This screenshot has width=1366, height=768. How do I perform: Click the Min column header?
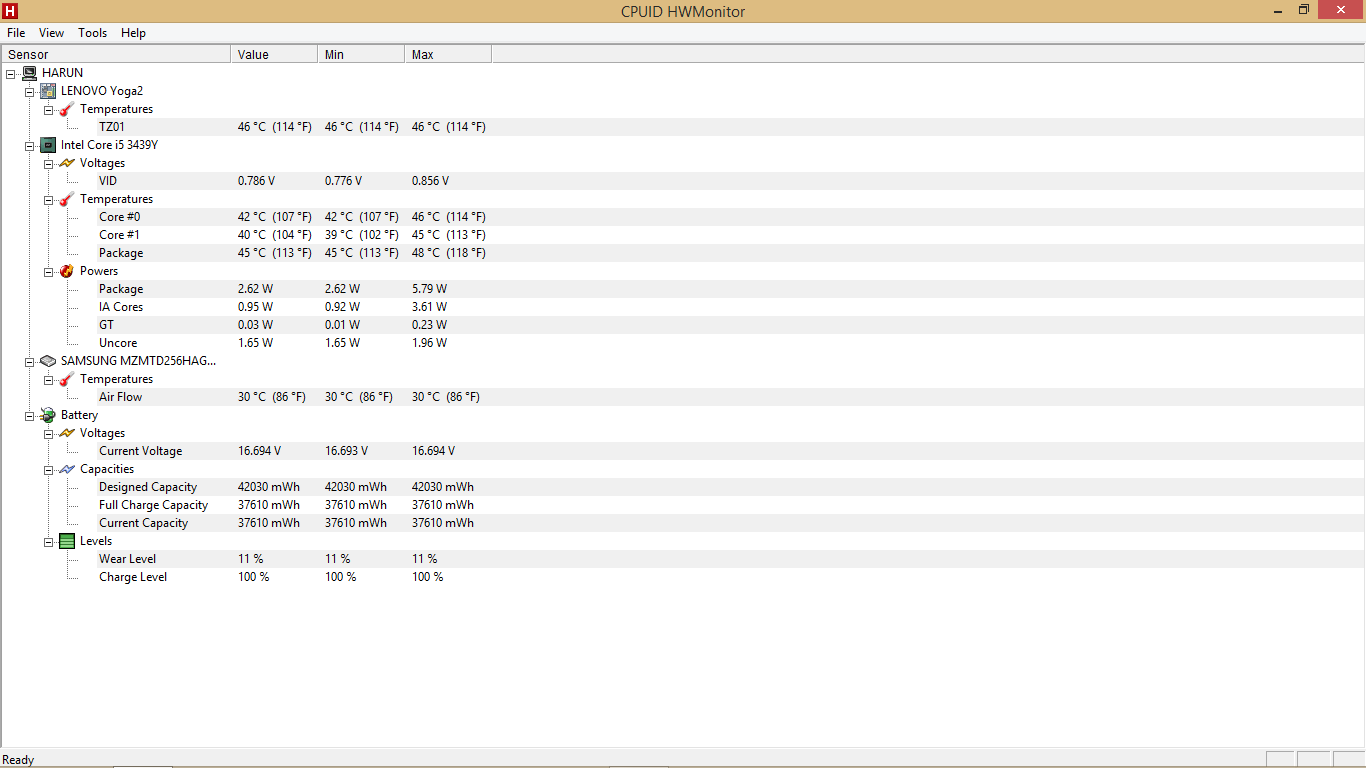(x=361, y=55)
